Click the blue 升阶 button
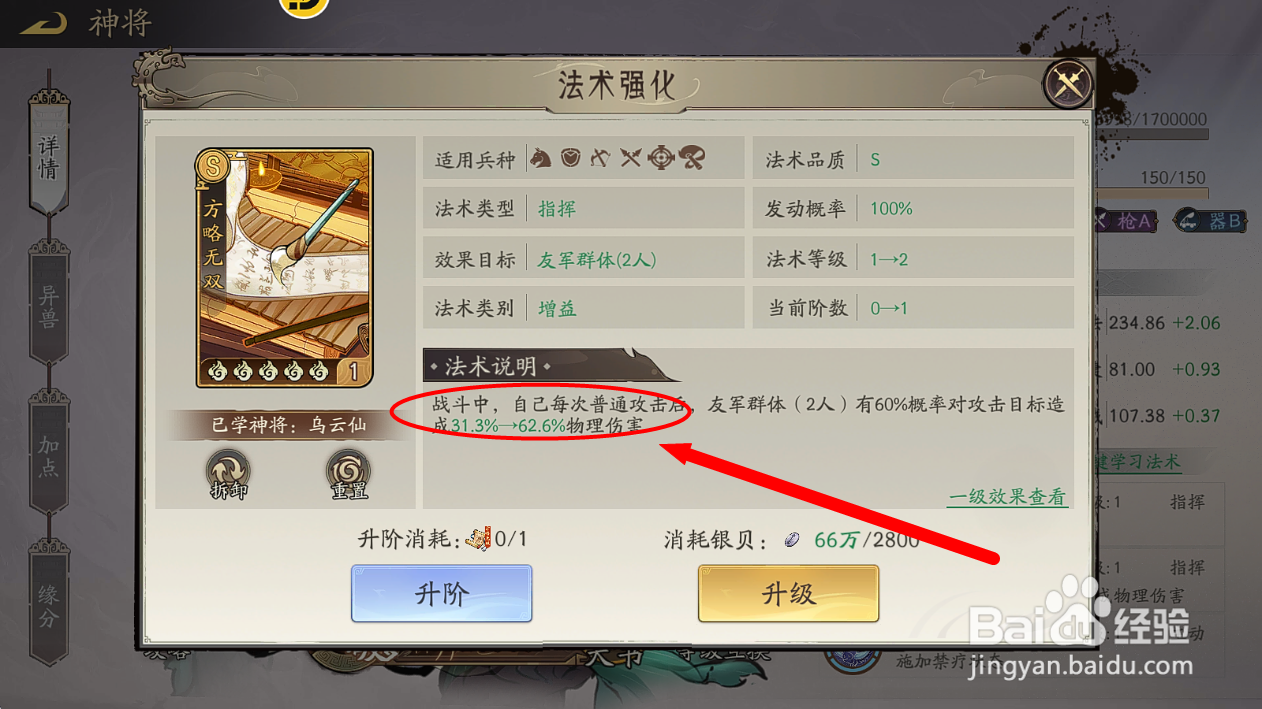This screenshot has width=1262, height=709. (441, 594)
